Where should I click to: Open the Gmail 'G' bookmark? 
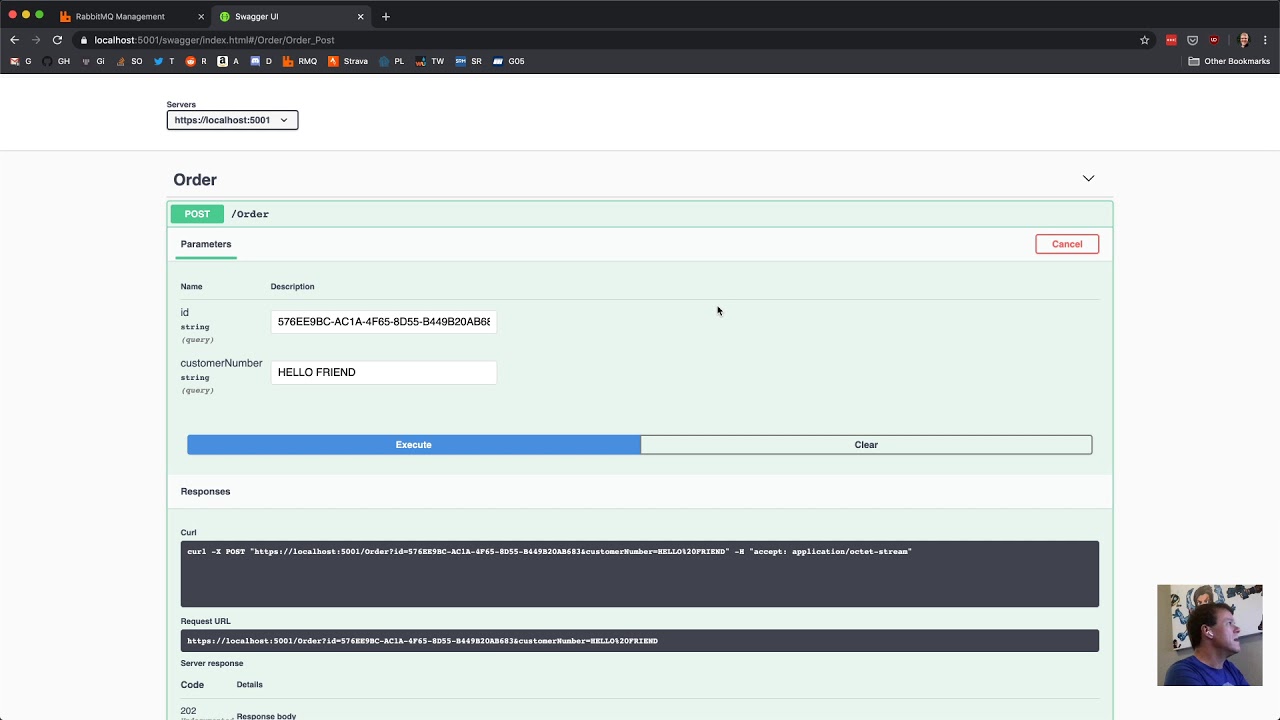(x=21, y=61)
